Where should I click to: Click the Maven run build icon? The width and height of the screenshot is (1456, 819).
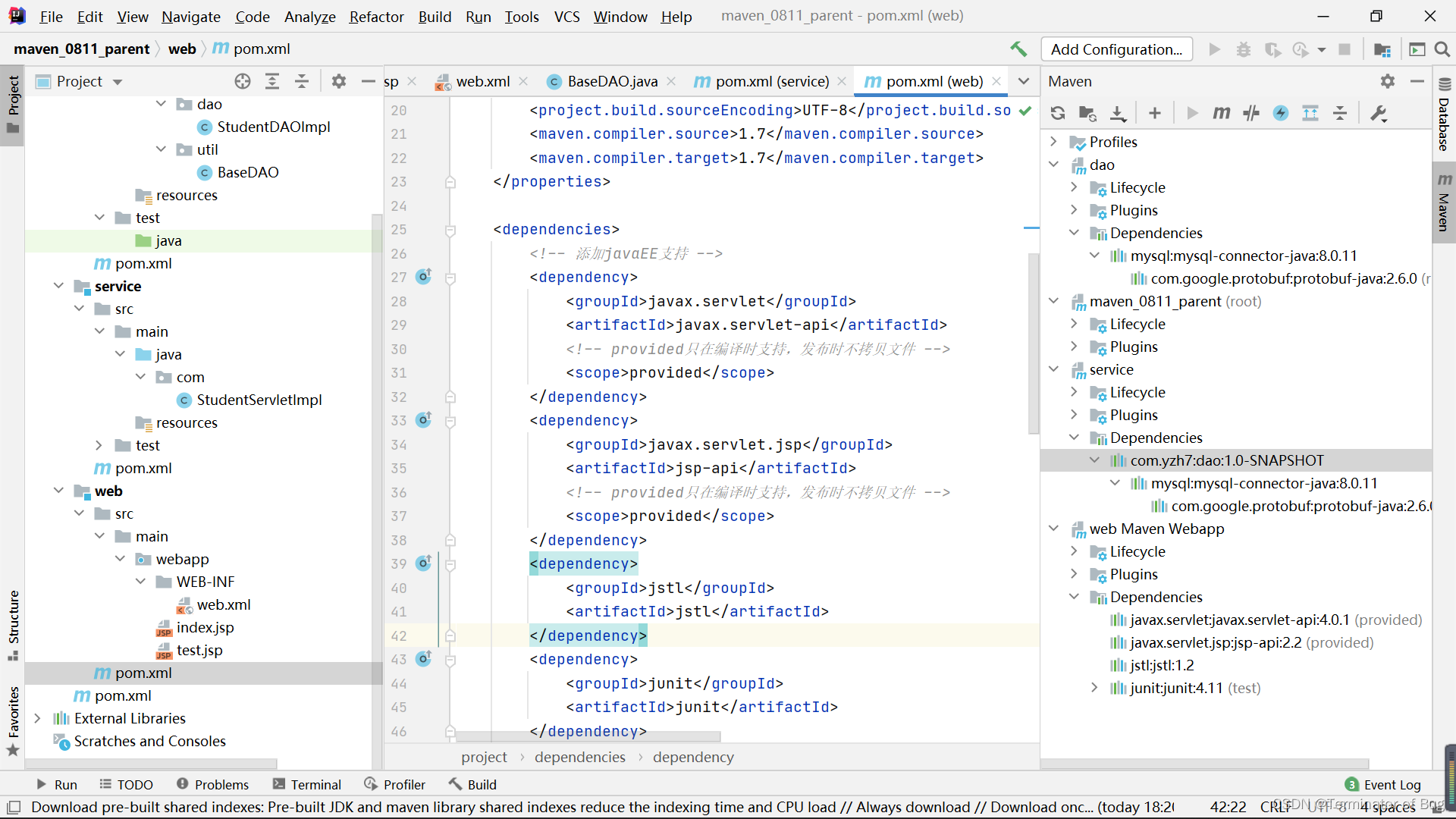(x=1191, y=112)
